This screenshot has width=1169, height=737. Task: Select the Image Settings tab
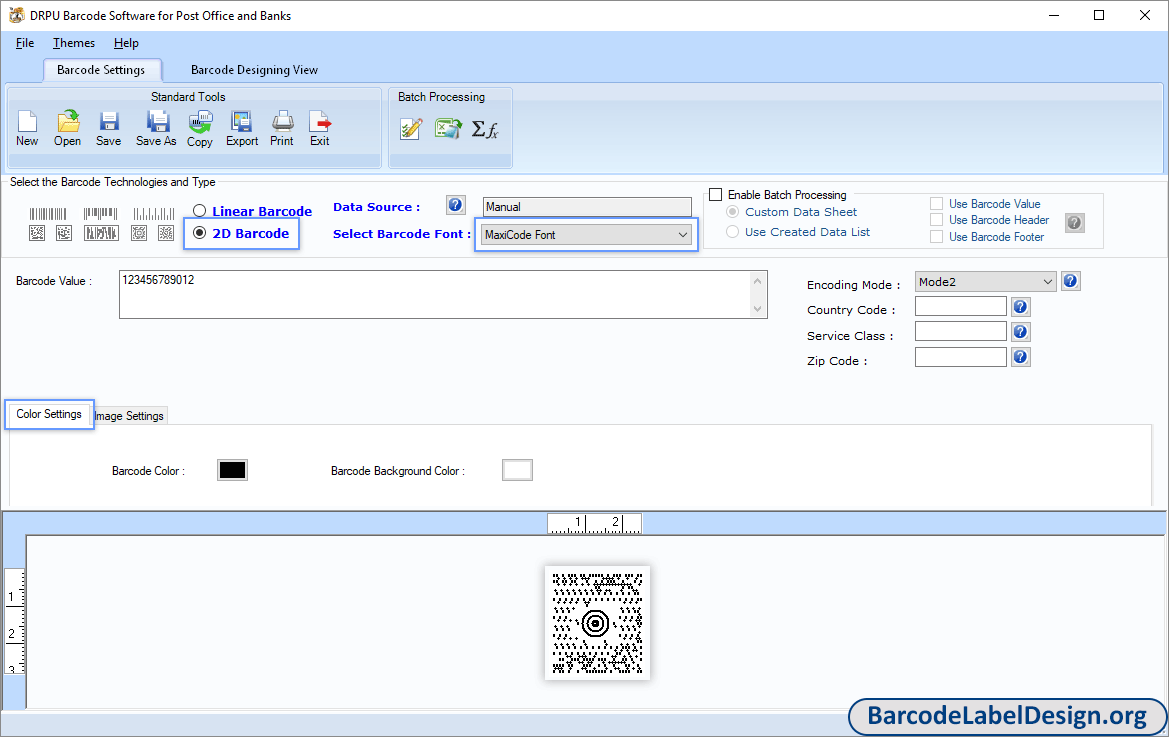coord(129,416)
